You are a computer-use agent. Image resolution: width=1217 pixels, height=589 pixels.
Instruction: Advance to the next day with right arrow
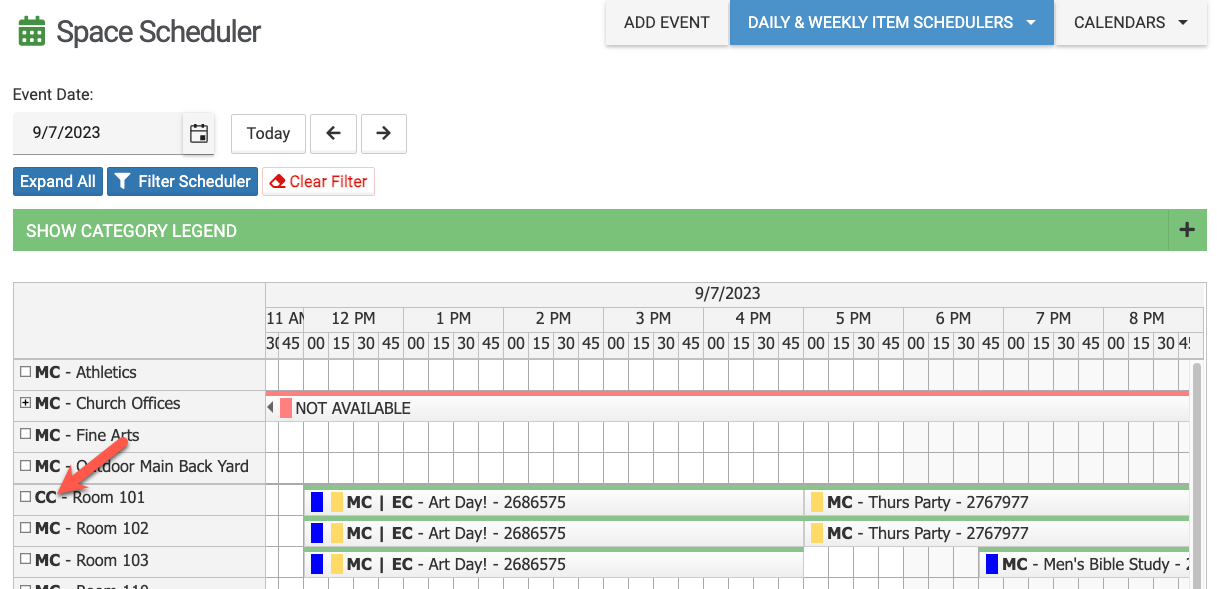point(383,133)
